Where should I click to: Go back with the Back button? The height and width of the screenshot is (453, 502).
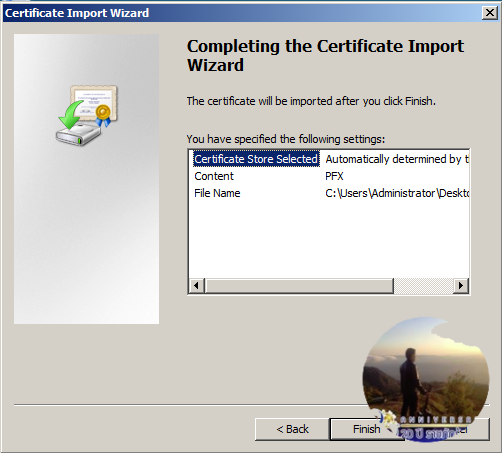point(292,429)
